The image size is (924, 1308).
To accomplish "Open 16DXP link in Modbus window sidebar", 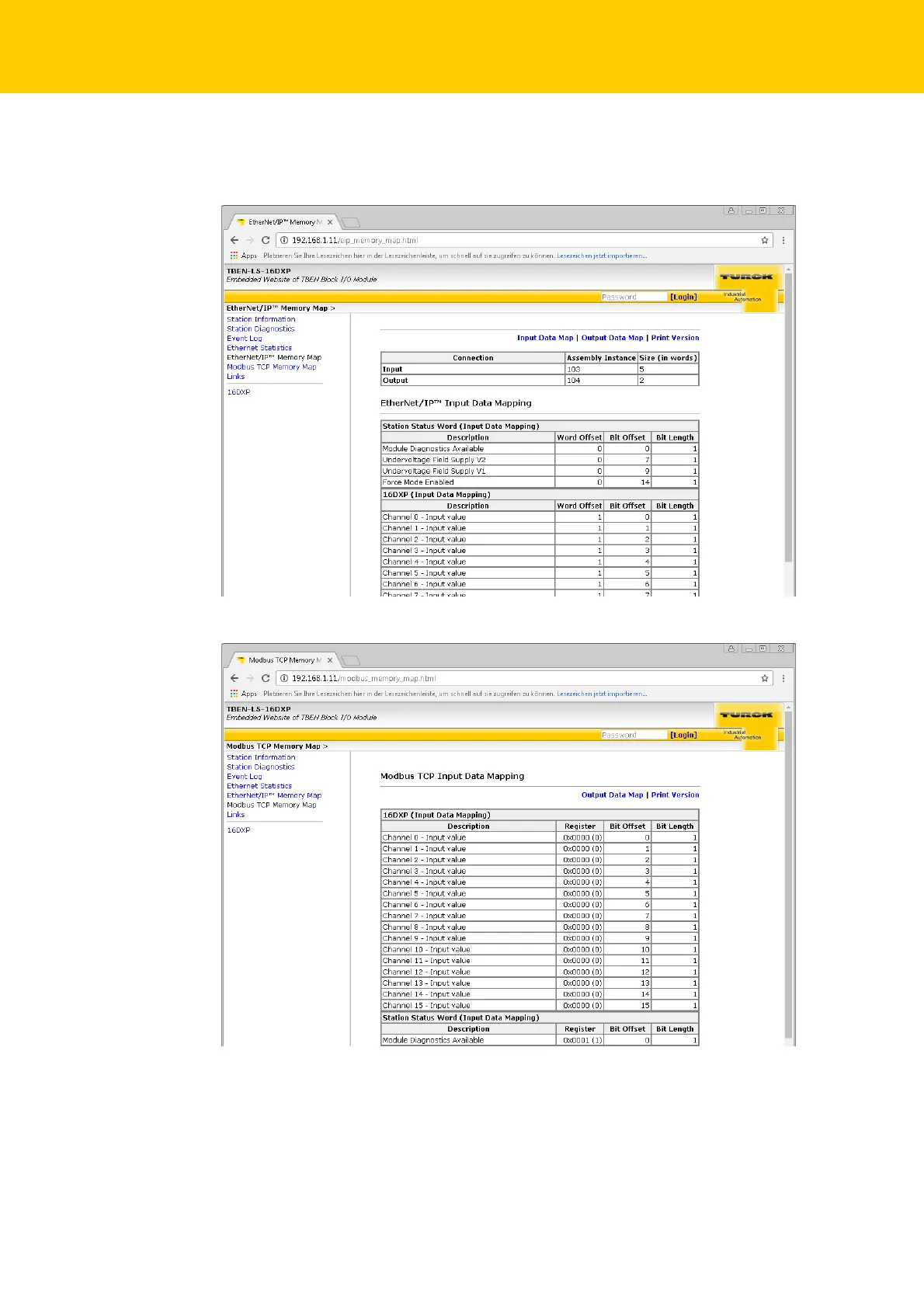I will point(238,830).
